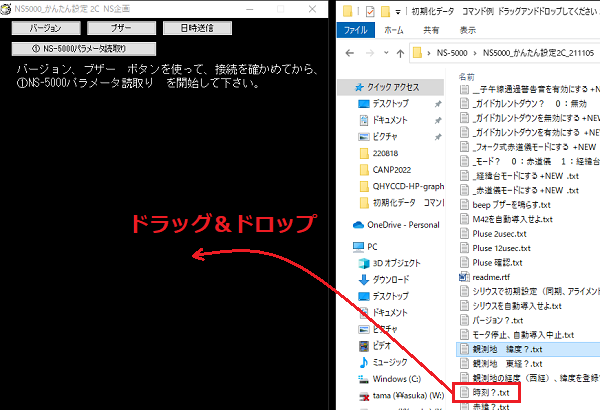
Task: Select file 観測地 緯度？.txt
Action: (x=528, y=349)
